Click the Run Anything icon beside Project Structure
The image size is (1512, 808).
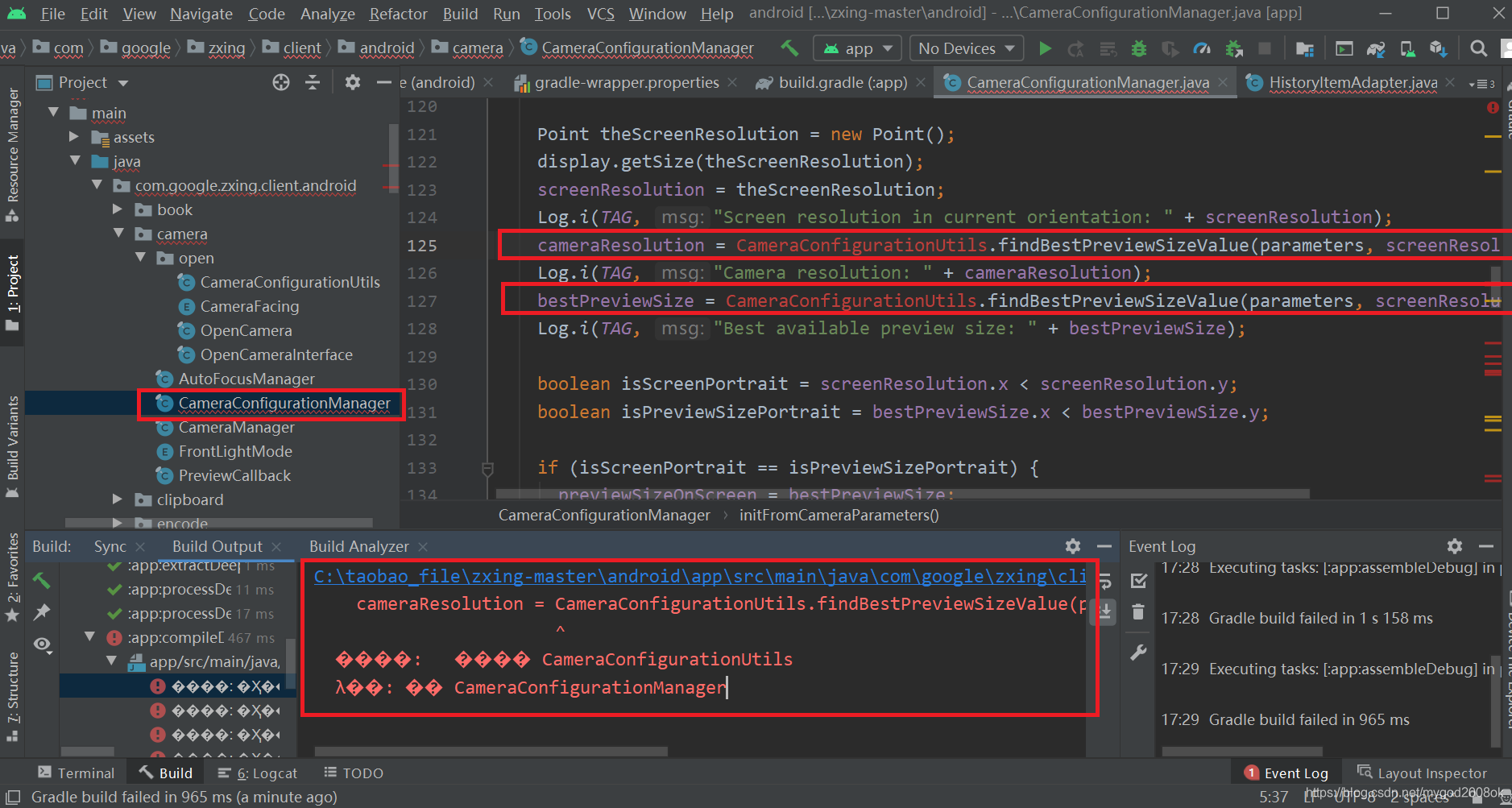1344,48
